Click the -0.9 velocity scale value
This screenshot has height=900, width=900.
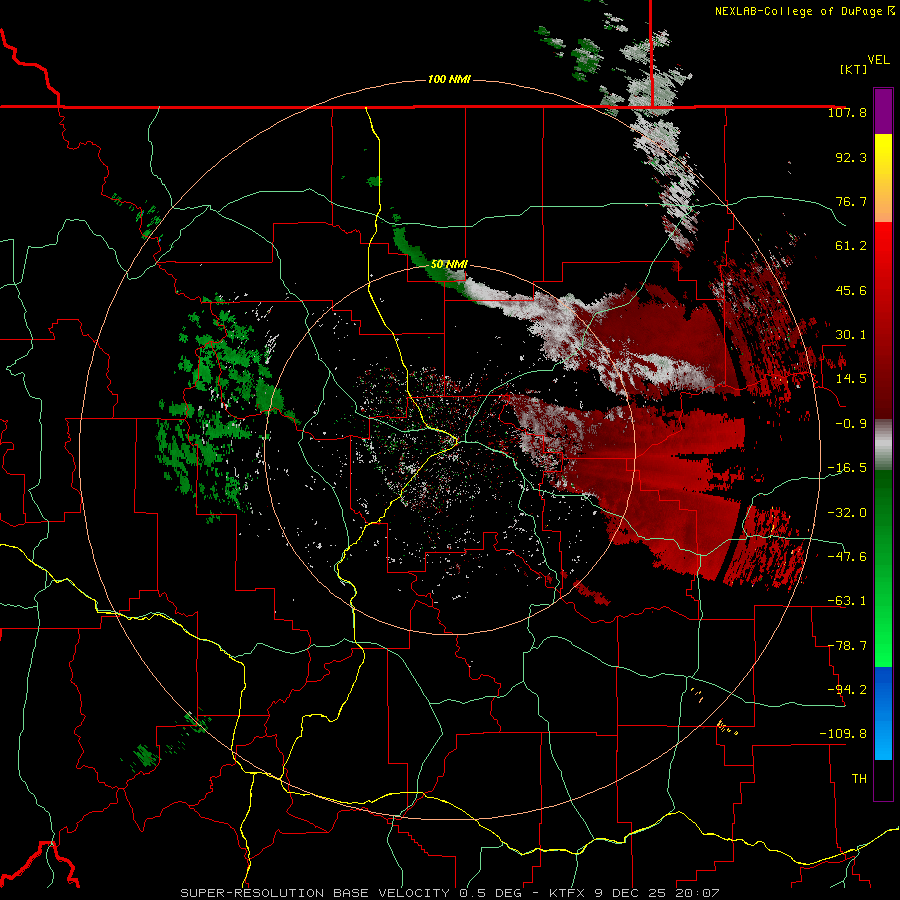coord(851,424)
